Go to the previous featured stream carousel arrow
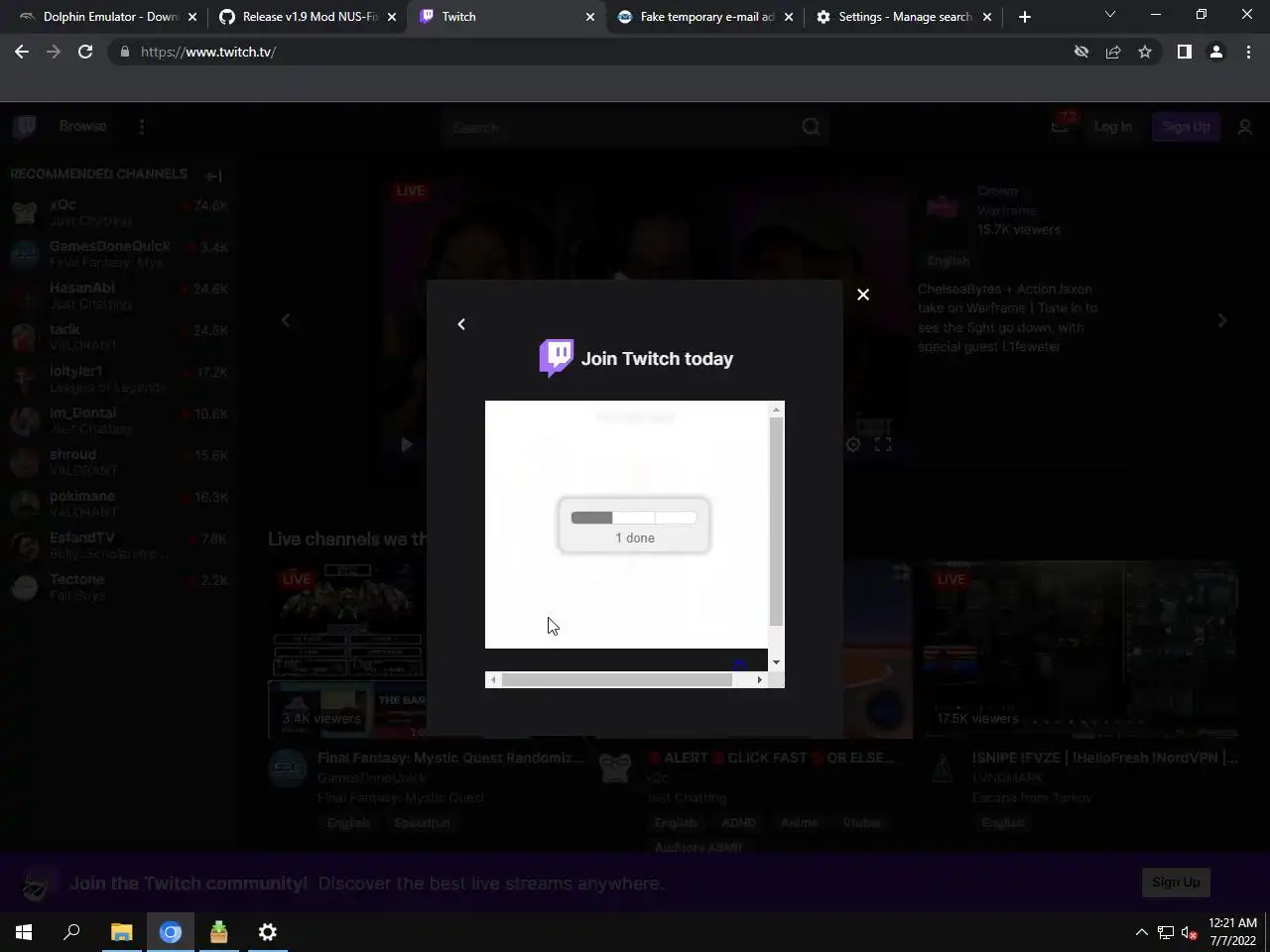1270x952 pixels. coord(286,320)
